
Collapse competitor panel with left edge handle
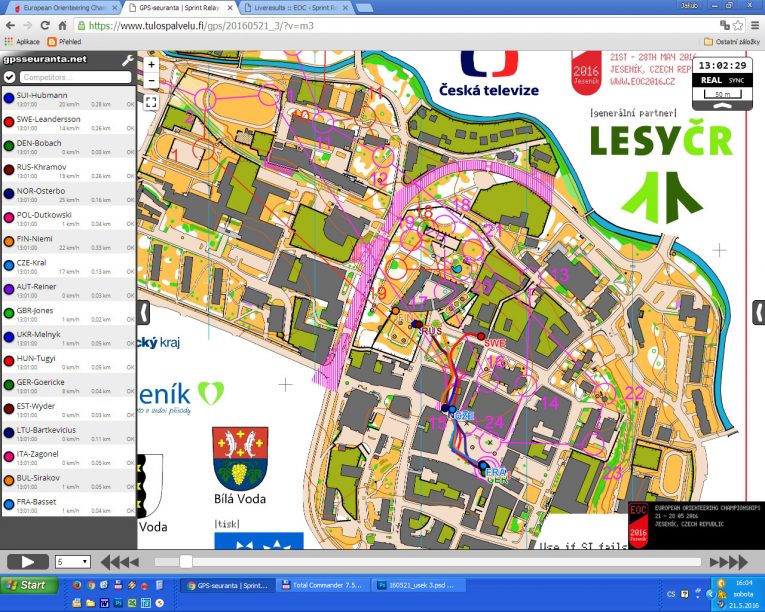pos(143,312)
